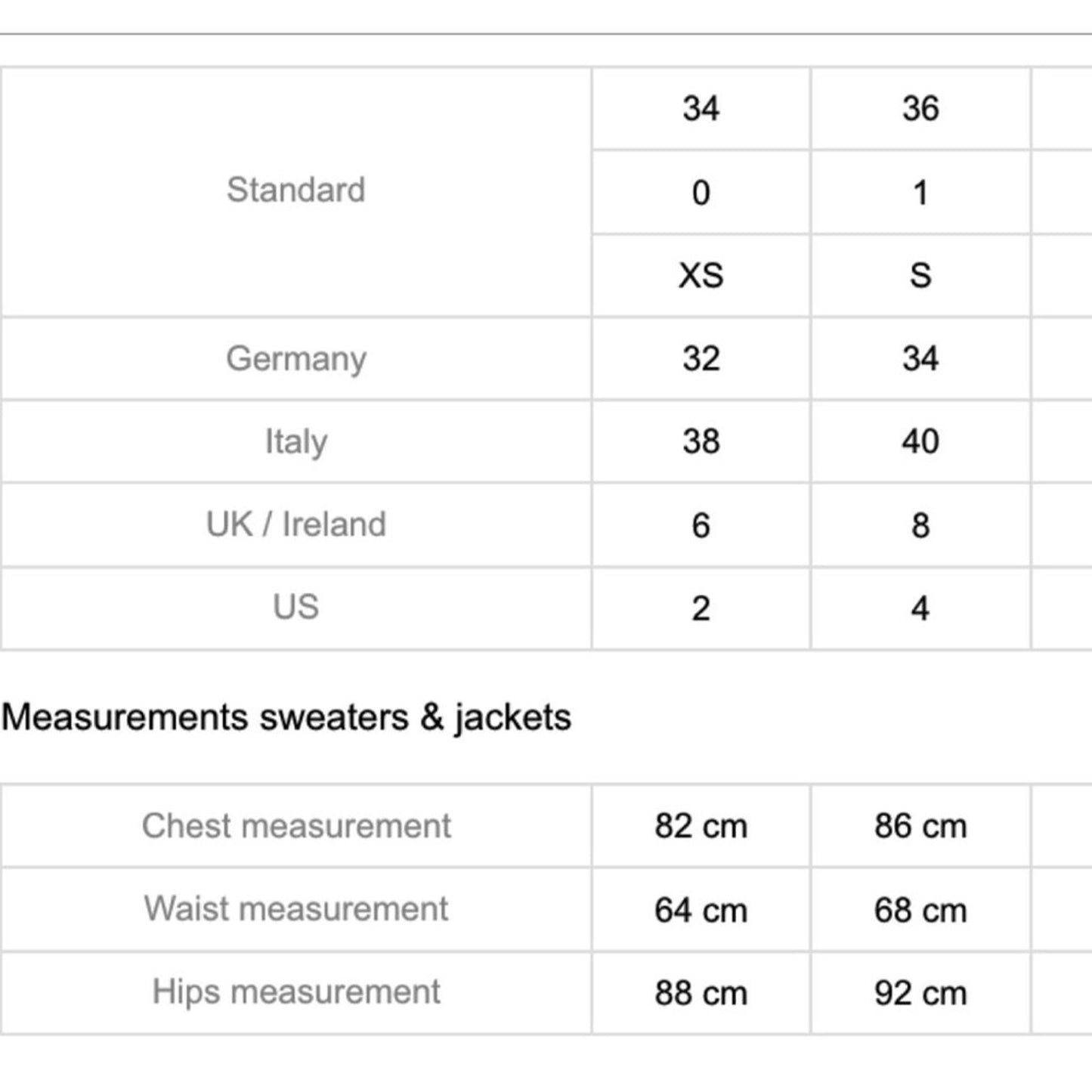Click the Germany row label

(295, 359)
